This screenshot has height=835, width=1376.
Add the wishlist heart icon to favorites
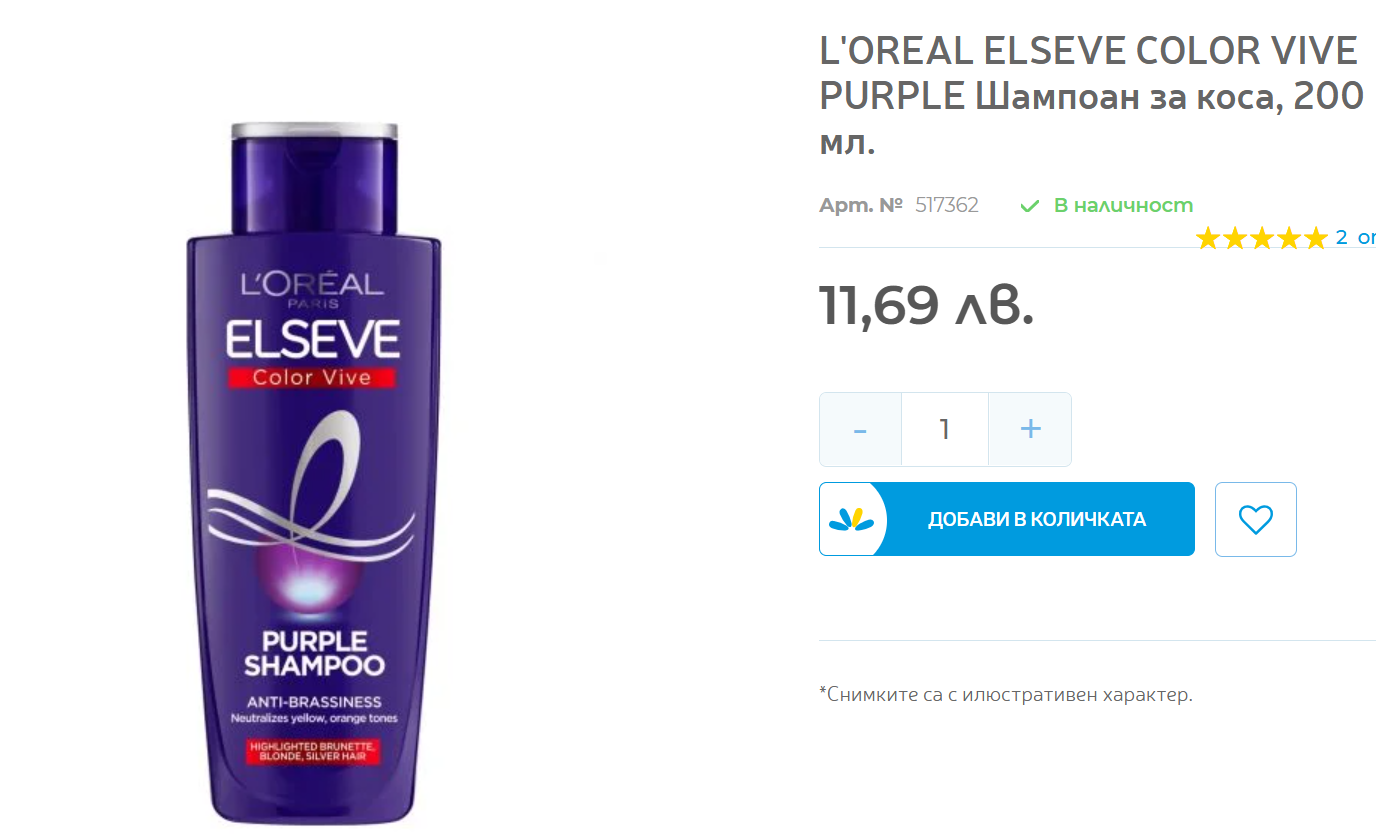point(1255,519)
